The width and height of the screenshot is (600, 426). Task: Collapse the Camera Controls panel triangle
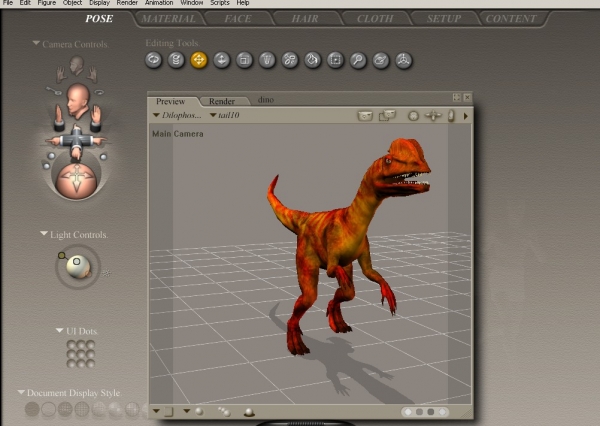tap(36, 43)
